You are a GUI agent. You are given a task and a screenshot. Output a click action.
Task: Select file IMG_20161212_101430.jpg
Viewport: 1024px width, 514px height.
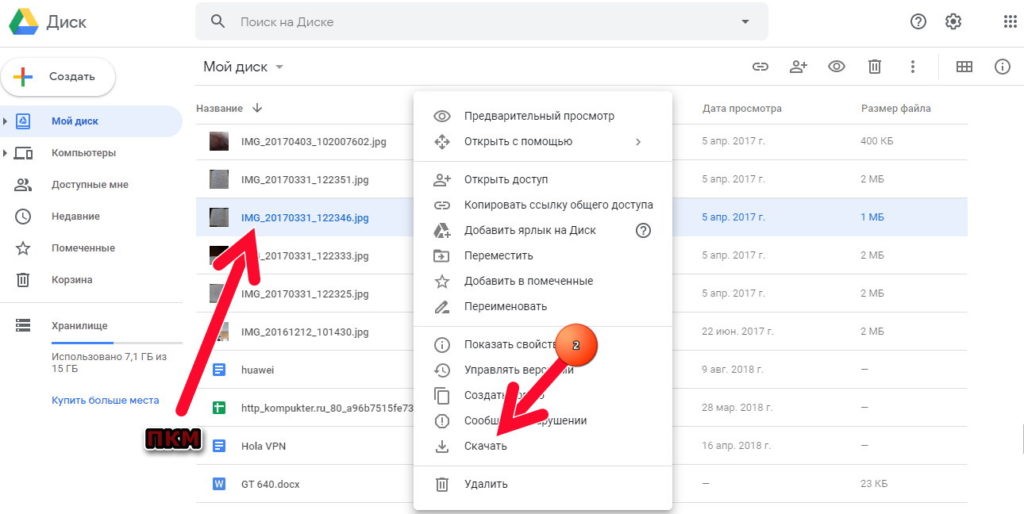point(305,332)
